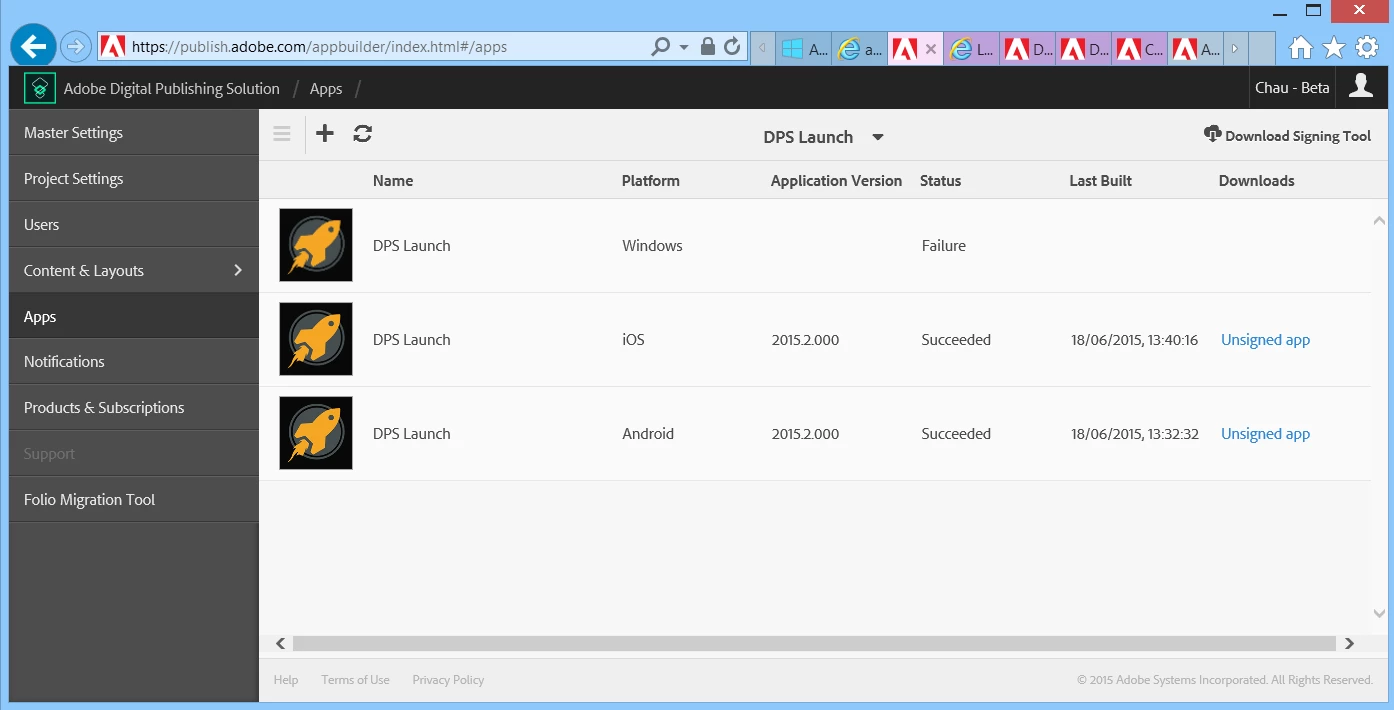
Task: Click the tab strip right arrow
Action: (1235, 48)
